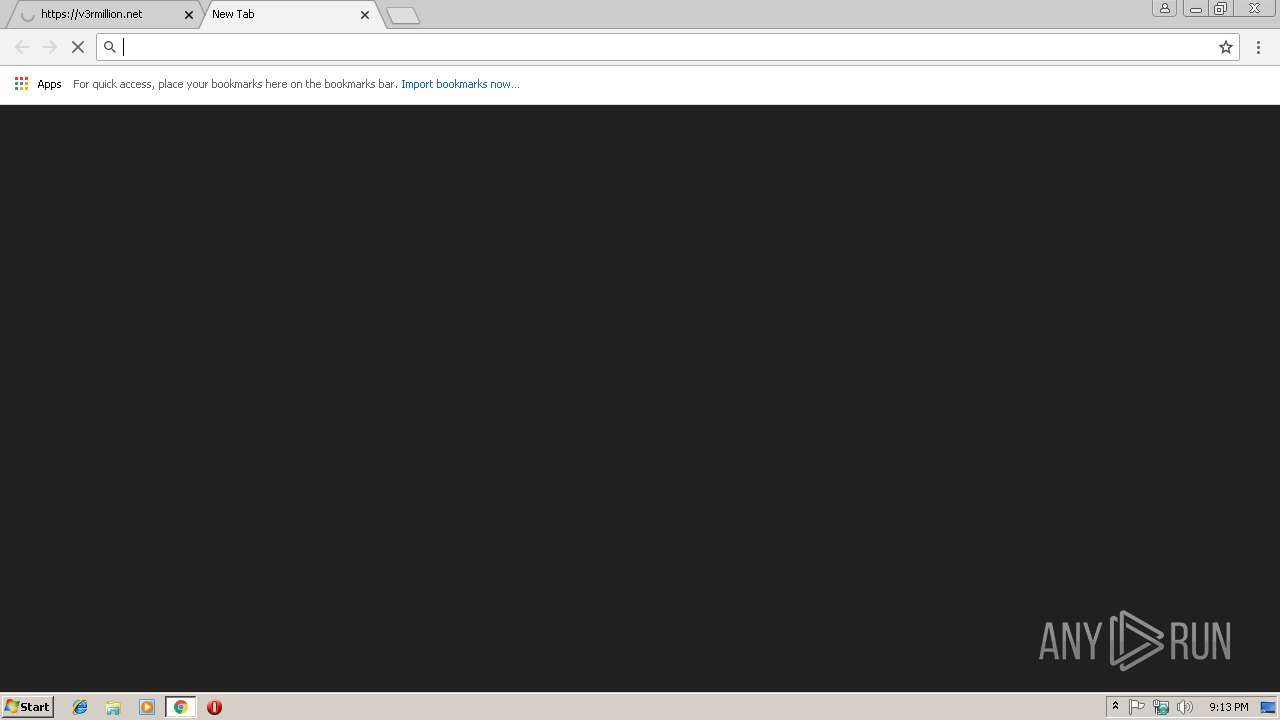Select the Chrome taskbar button
This screenshot has width=1280, height=720.
coord(180,707)
